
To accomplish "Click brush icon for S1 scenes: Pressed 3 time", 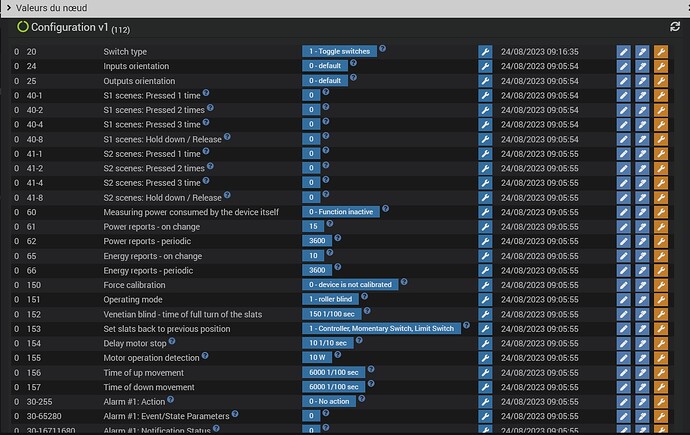I will point(642,124).
